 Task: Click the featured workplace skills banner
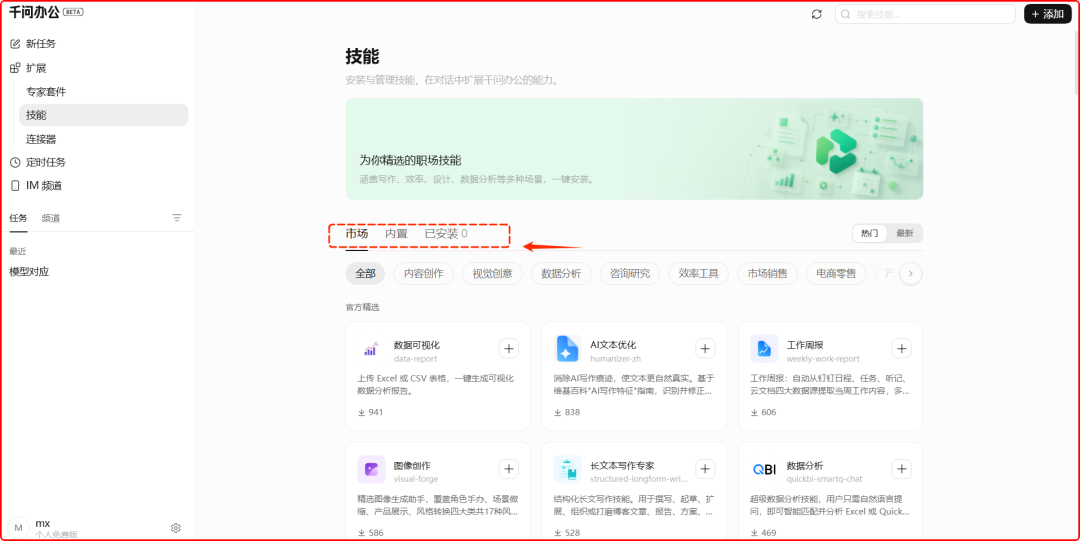tap(634, 149)
